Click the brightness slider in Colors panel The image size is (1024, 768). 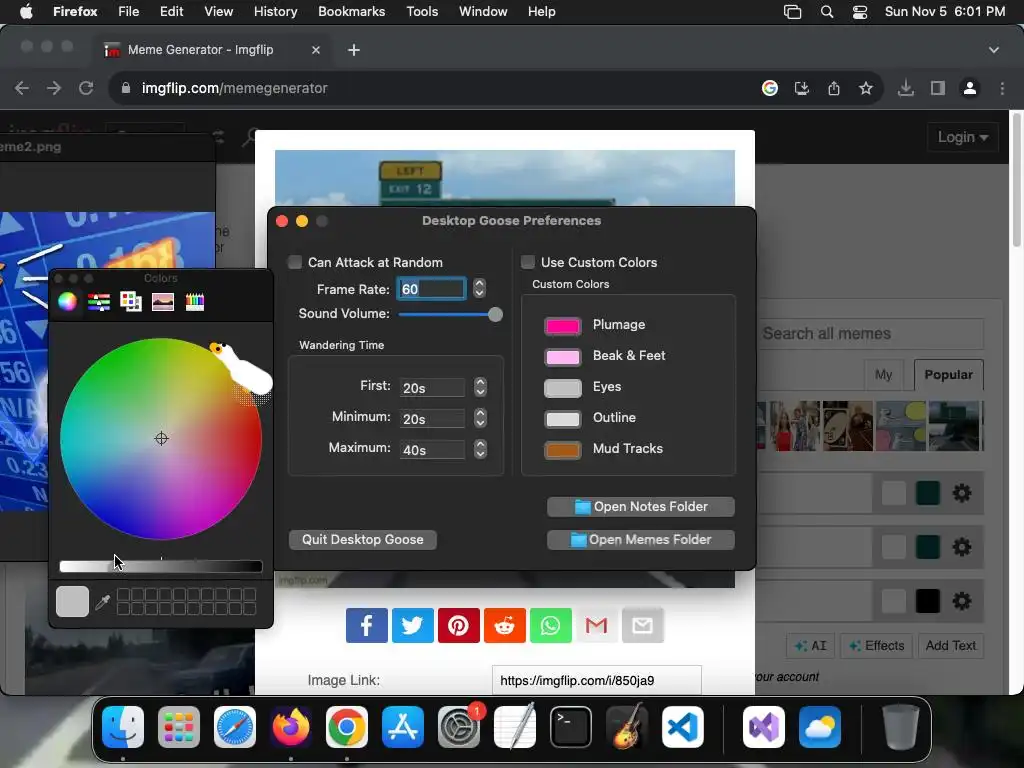click(x=161, y=566)
